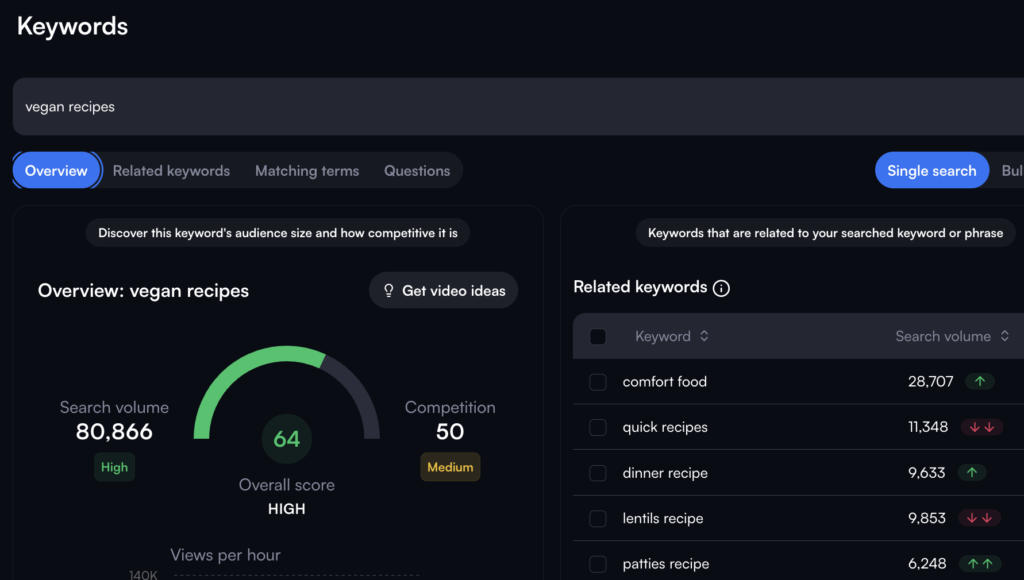The width and height of the screenshot is (1024, 580).
Task: Click the Get video ideas button
Action: (443, 290)
